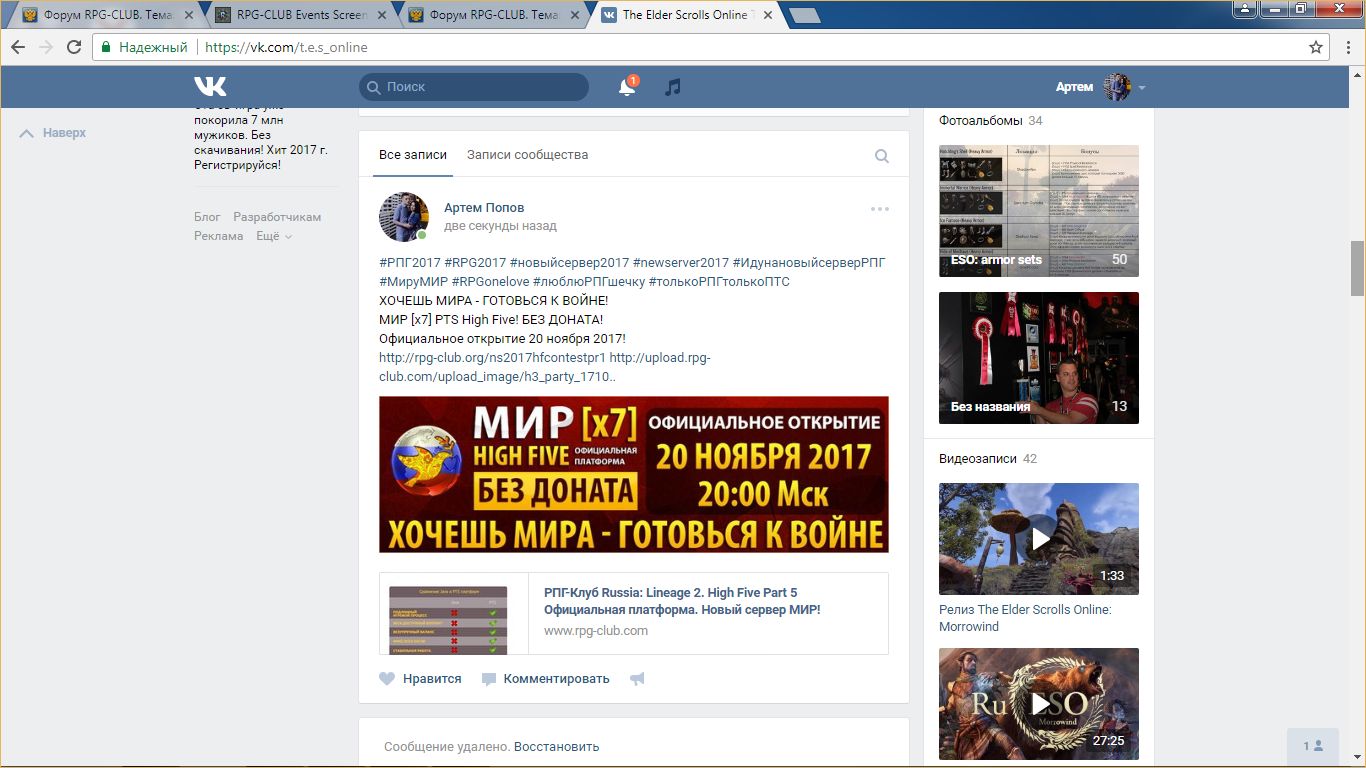This screenshot has width=1366, height=768.
Task: Click the #ИдунановыйсерверРПГ hashtag
Action: pyautogui.click(x=809, y=263)
